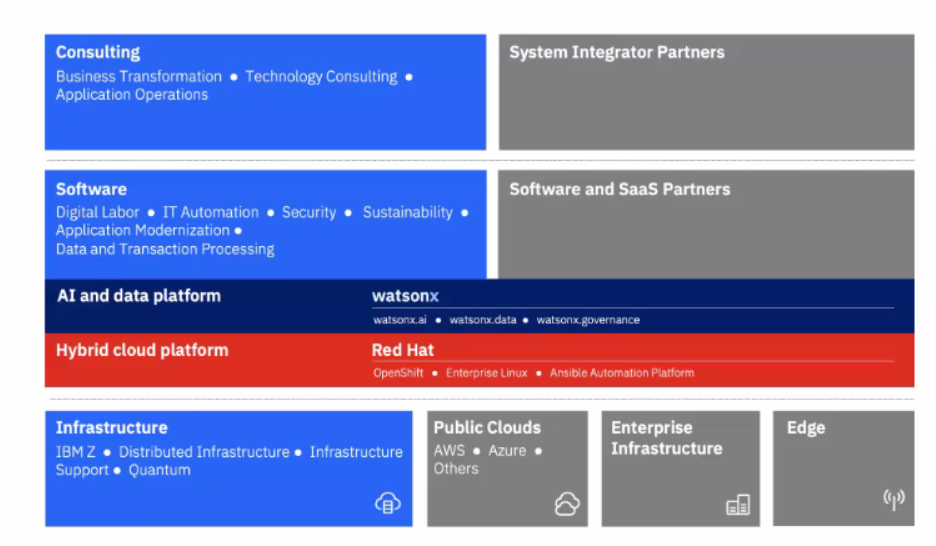Viewport: 936px width, 546px height.
Task: Open the watsonx.data link
Action: (482, 320)
